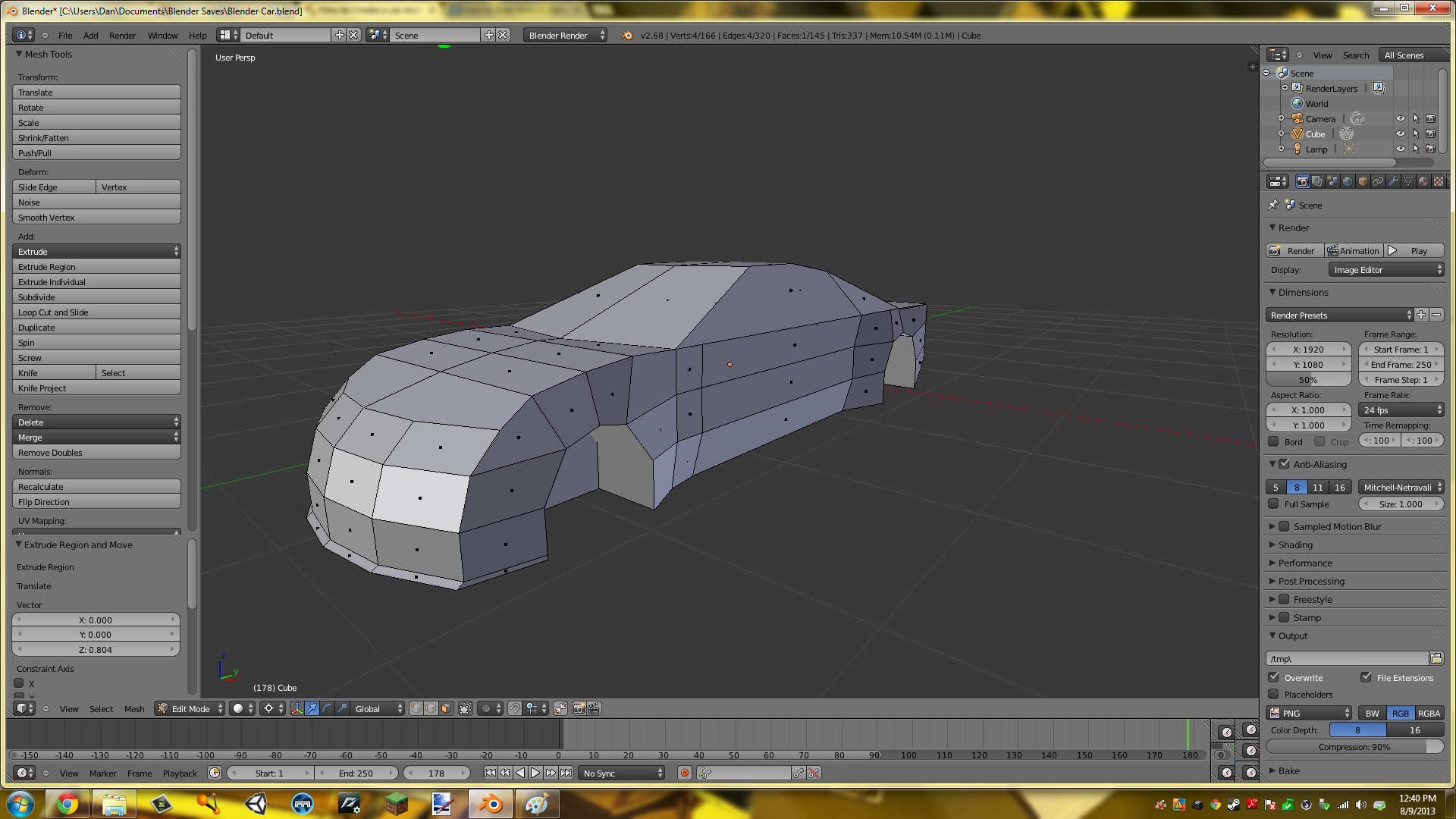Uncheck the Overwrite output checkbox
This screenshot has height=819, width=1456.
click(1274, 677)
